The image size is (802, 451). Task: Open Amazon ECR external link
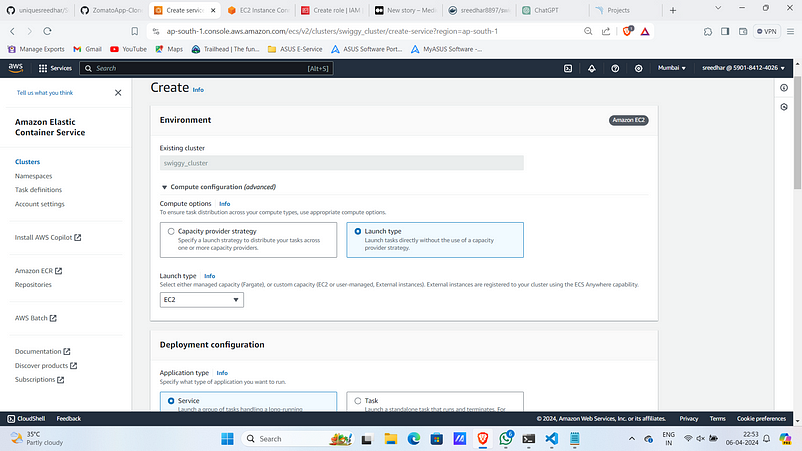(38, 270)
